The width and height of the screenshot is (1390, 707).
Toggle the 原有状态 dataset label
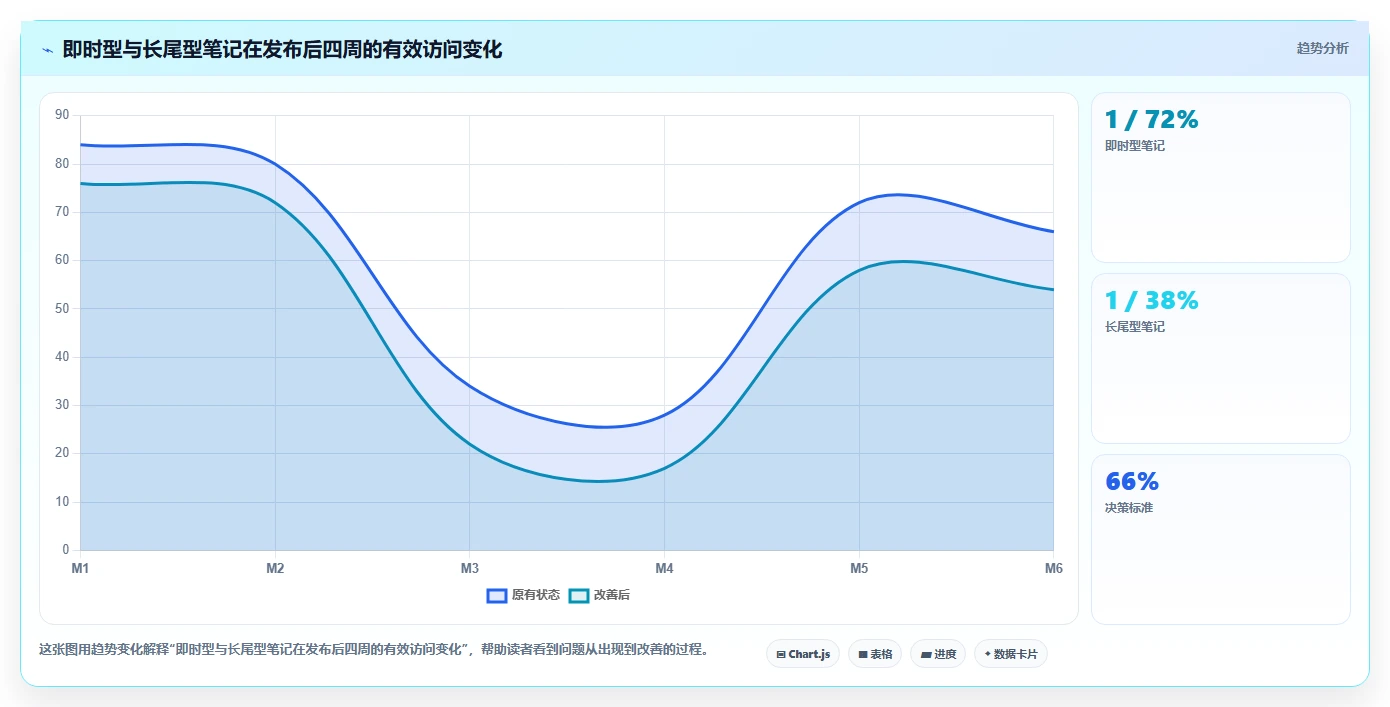pyautogui.click(x=536, y=595)
